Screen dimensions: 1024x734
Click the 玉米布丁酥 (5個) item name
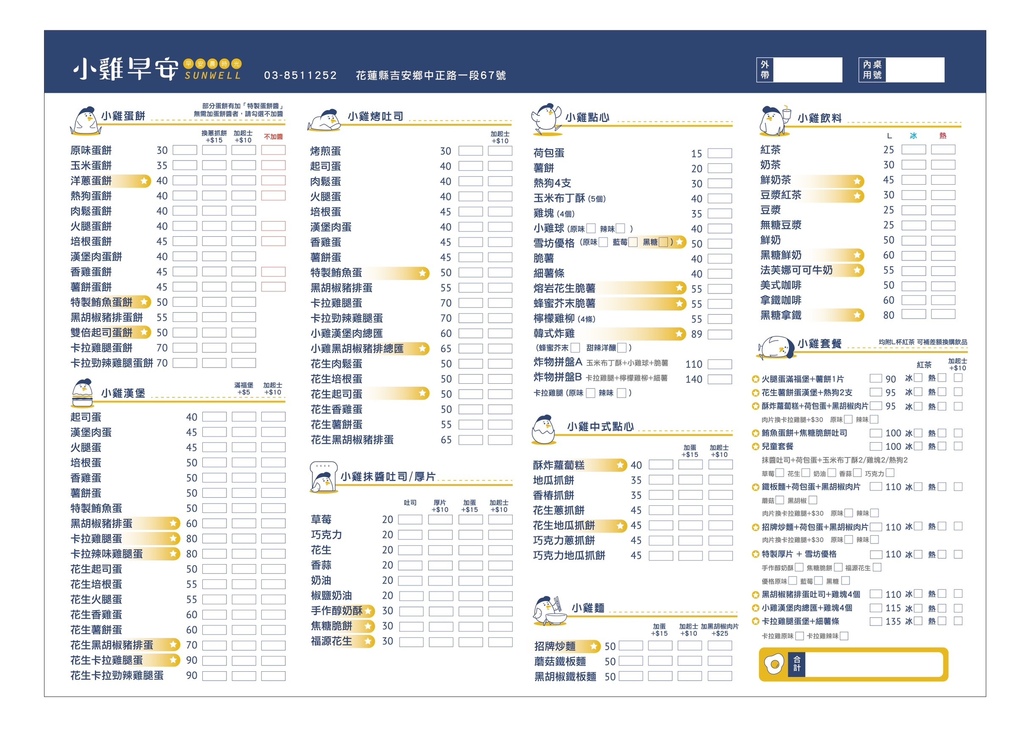(569, 199)
